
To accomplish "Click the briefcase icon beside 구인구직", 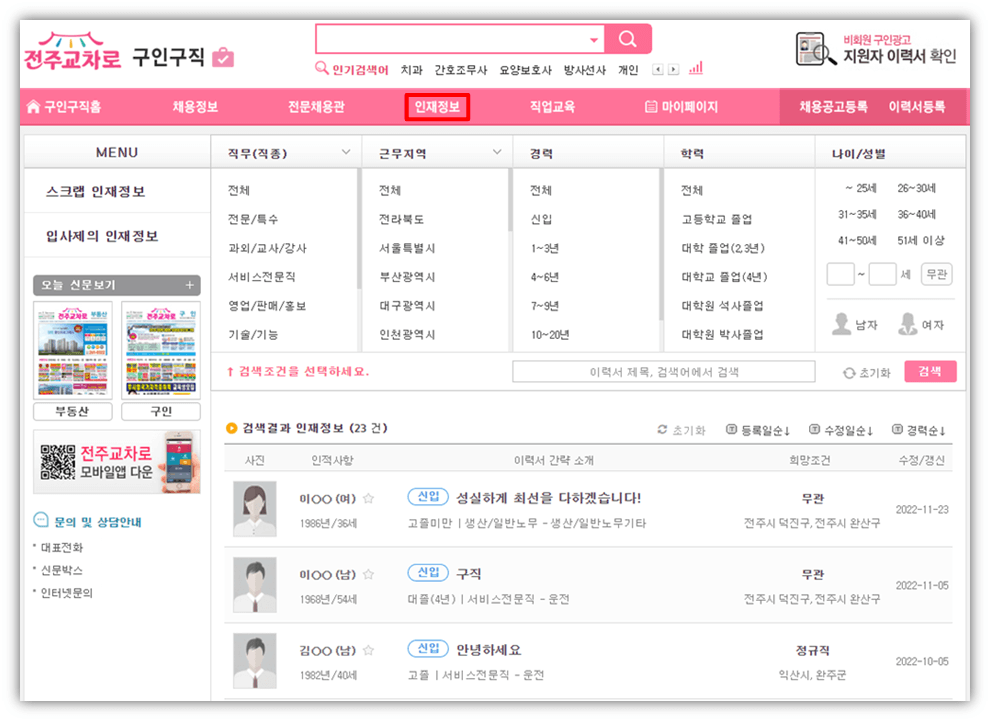I will pos(223,57).
